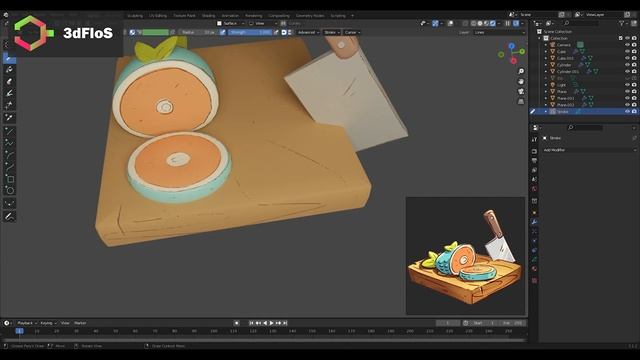Click the green brush material swatch
Image resolution: width=640 pixels, height=360 pixels.
pyautogui.click(x=156, y=32)
